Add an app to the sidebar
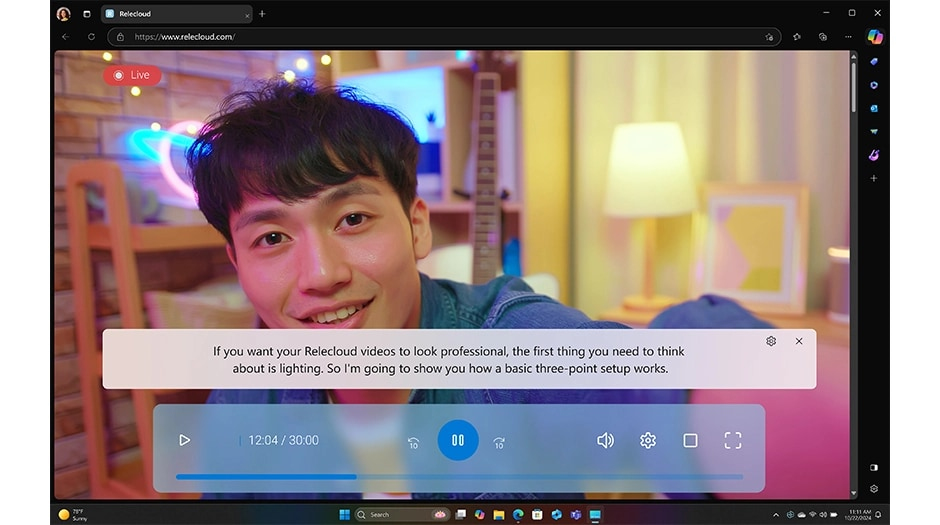This screenshot has height=525, width=940. coord(874,179)
